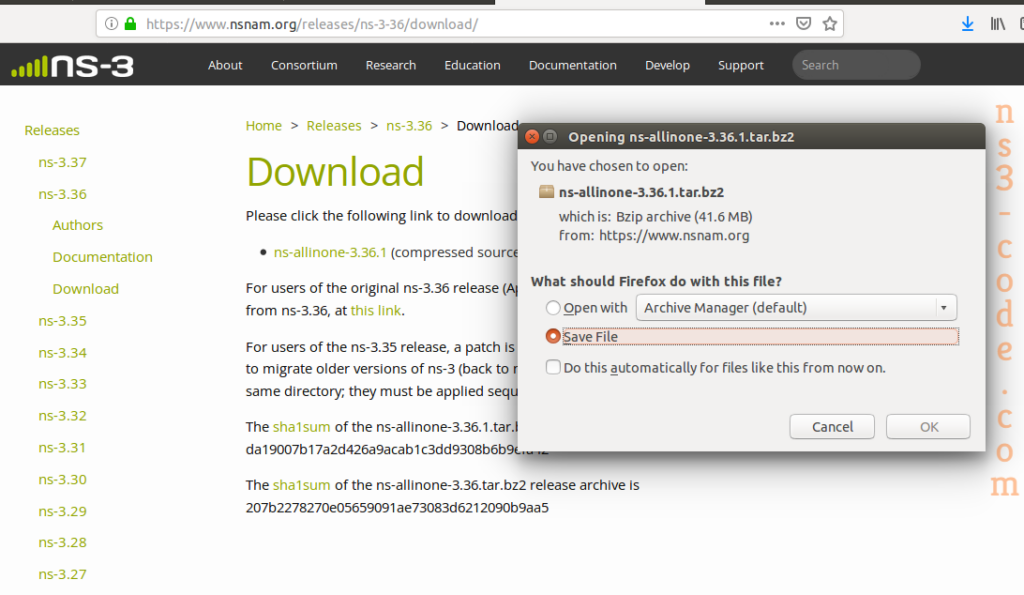
Task: Open ns-3.37 in the sidebar
Action: pos(62,162)
